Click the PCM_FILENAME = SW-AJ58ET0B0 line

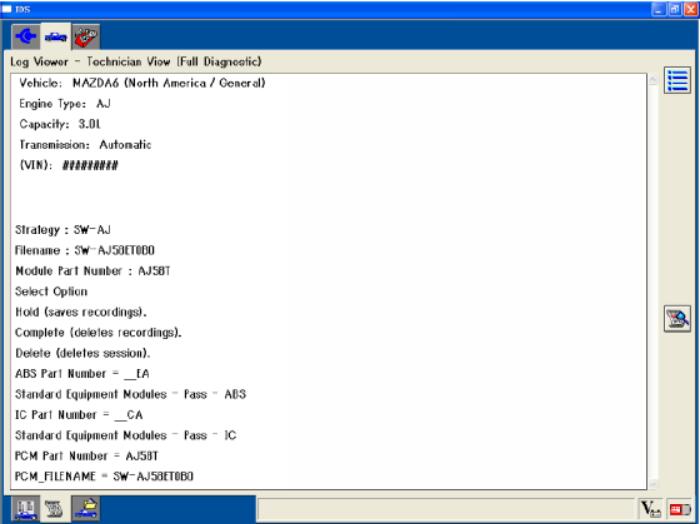click(104, 476)
